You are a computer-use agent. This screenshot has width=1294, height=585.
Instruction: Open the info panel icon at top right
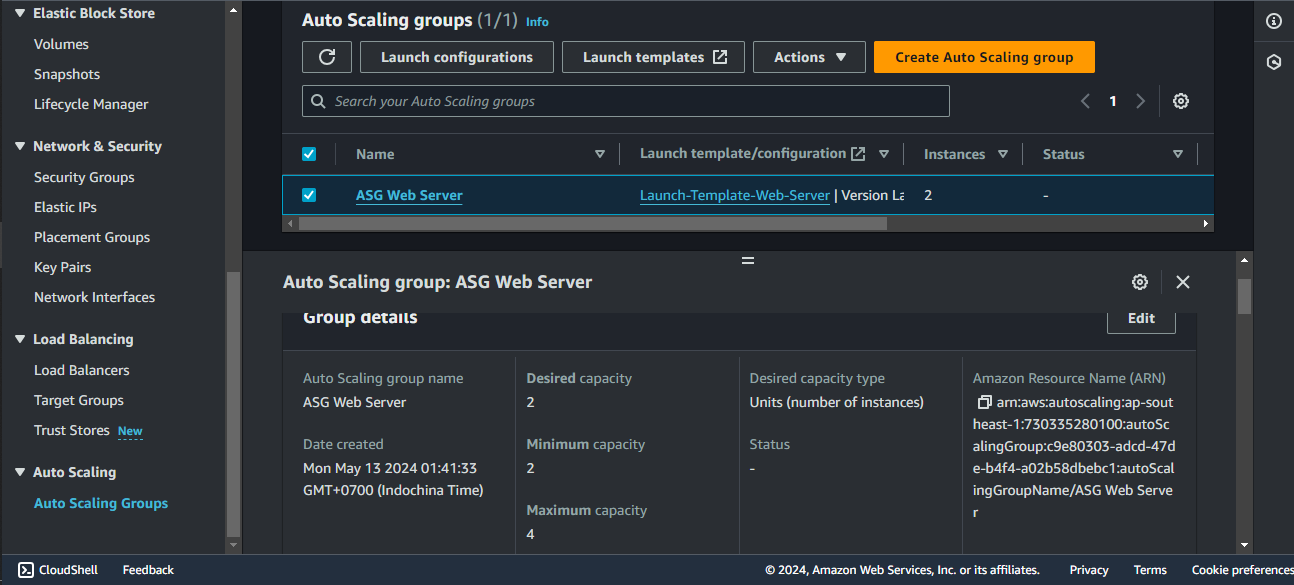click(1274, 21)
